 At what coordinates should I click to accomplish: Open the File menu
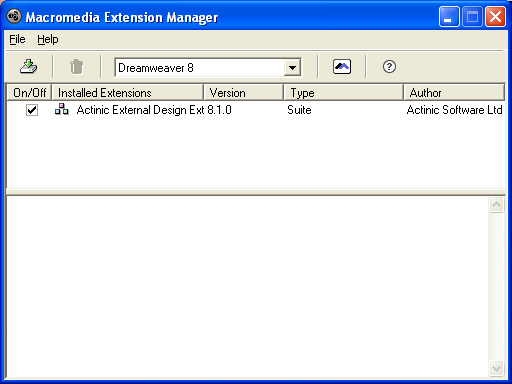(x=17, y=39)
